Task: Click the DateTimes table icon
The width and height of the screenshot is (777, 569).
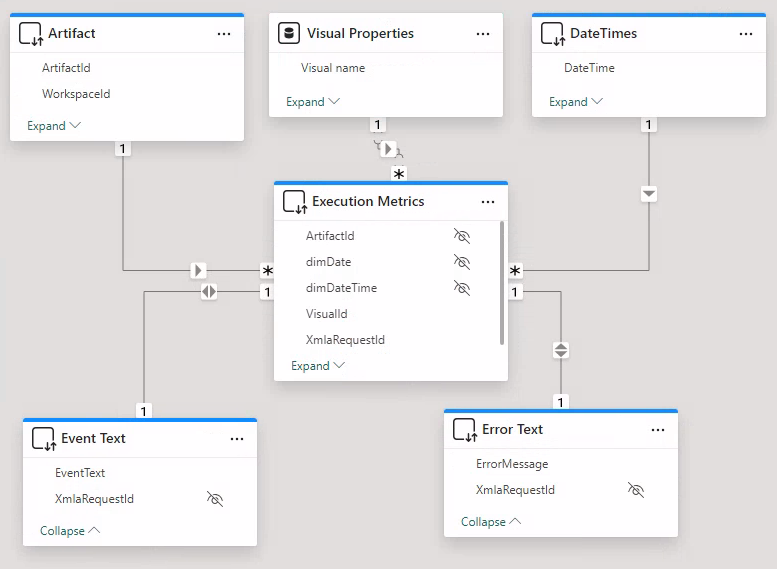Action: 553,34
